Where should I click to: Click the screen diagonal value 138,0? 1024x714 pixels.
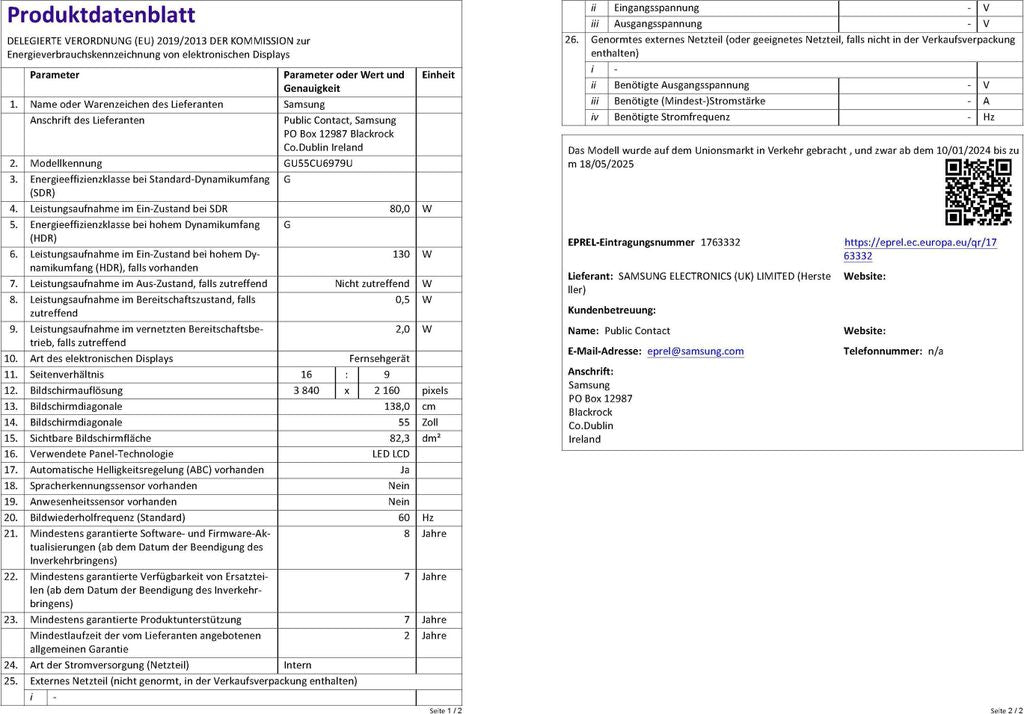[x=397, y=406]
